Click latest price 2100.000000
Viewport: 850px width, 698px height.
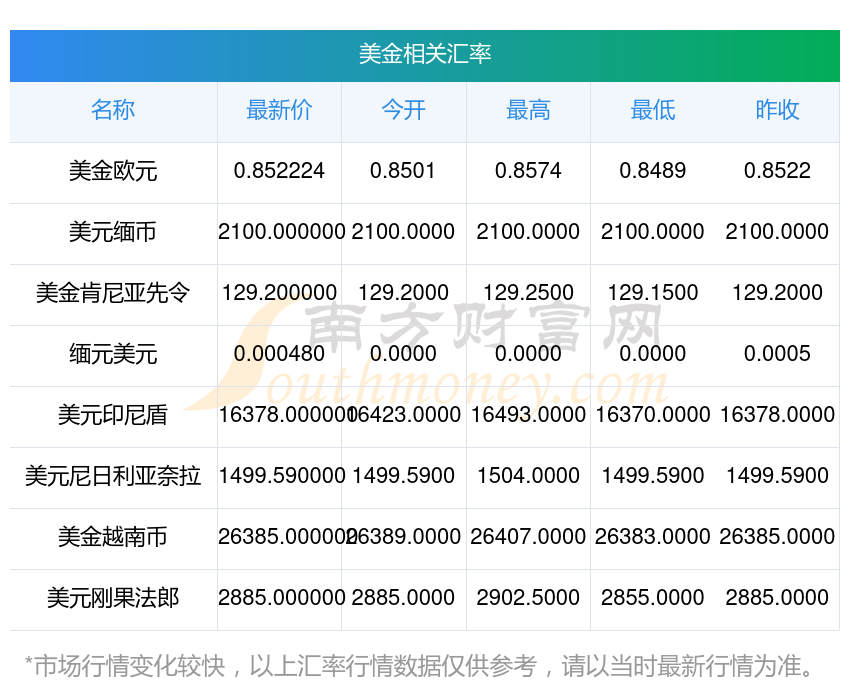tap(281, 232)
